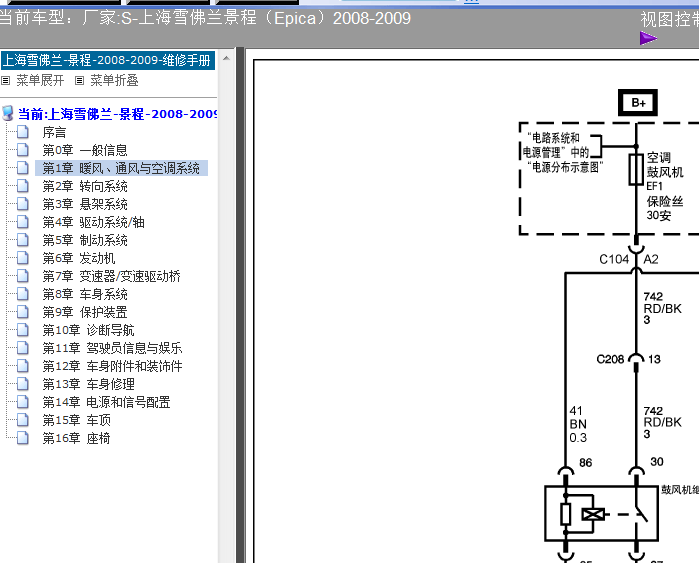Viewport: 699px width, 563px height.
Task: Click the computer icon of root node
Action: pyautogui.click(x=8, y=113)
